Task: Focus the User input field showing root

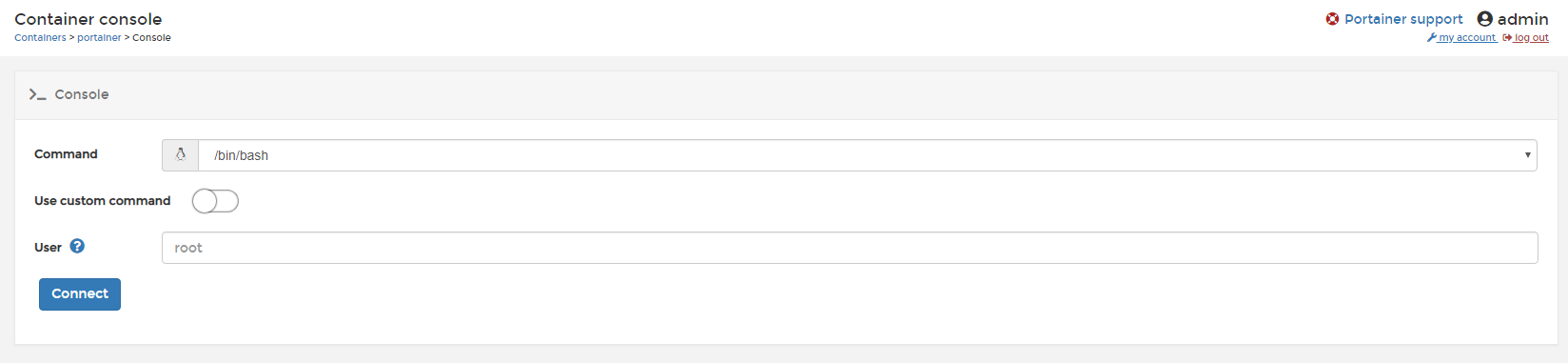Action: pos(850,248)
